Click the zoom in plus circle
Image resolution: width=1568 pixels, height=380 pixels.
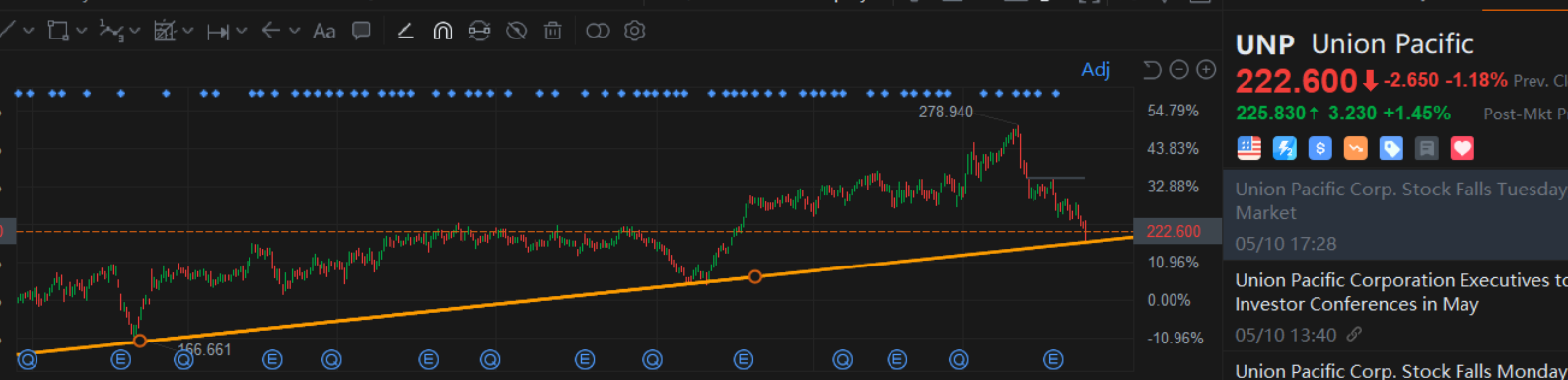[1206, 69]
